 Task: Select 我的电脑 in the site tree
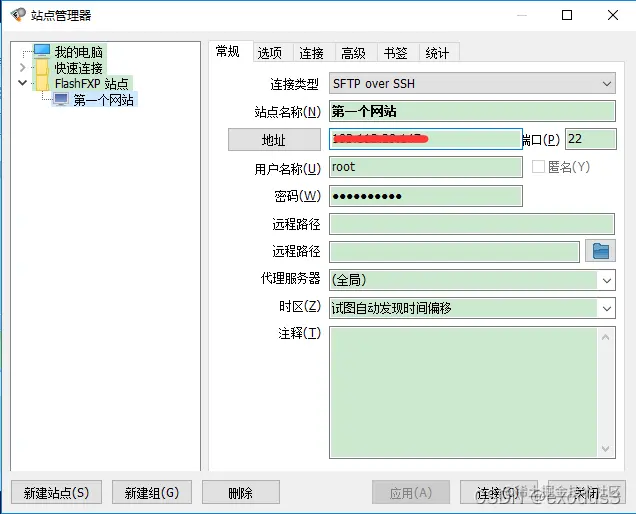(79, 52)
